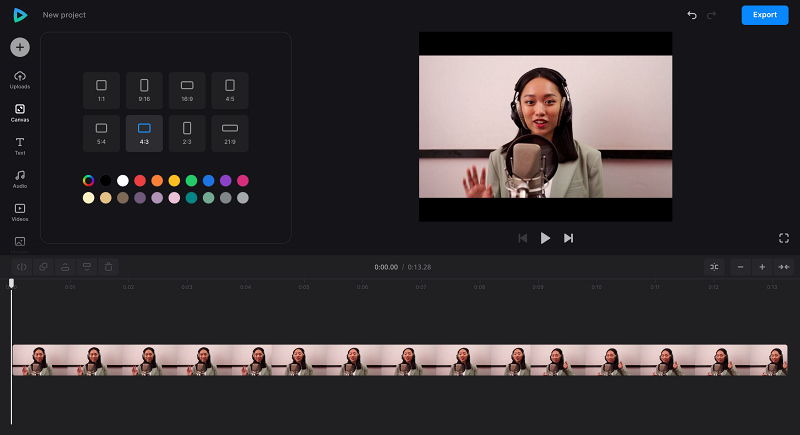Open the Audio sidebar panel
Screen dimensions: 800x435
point(20,180)
